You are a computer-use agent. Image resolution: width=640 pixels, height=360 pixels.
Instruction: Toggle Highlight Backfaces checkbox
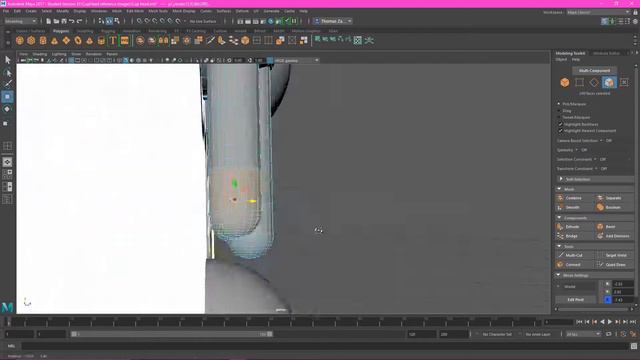point(560,124)
